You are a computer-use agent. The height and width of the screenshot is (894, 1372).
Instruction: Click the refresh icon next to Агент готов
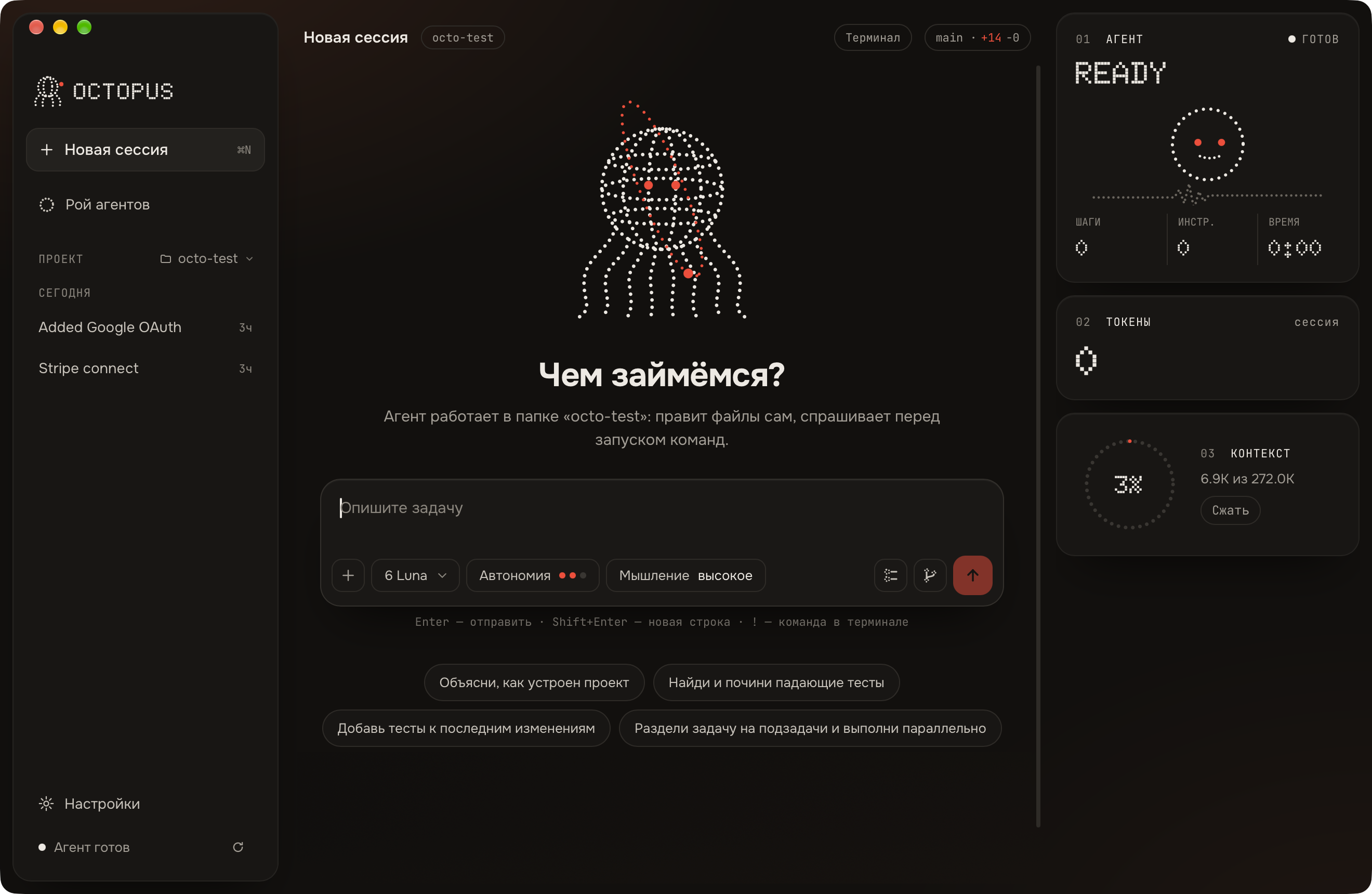(238, 847)
